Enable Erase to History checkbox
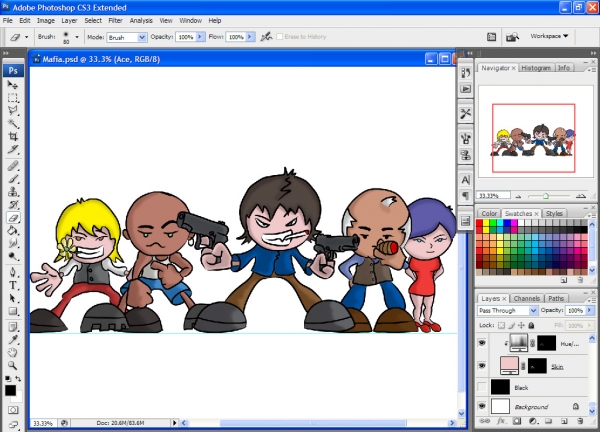The image size is (600, 432). (x=280, y=37)
